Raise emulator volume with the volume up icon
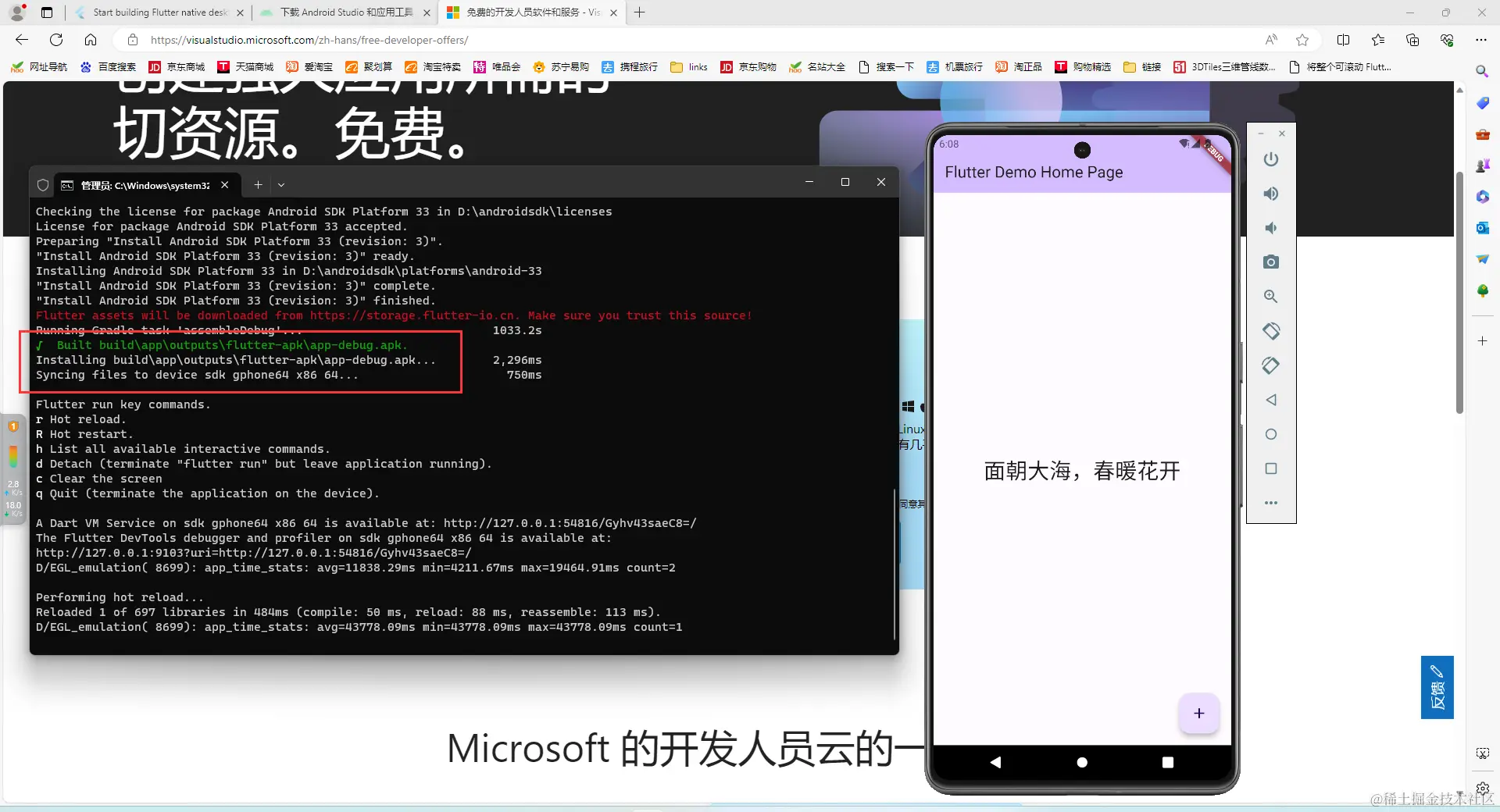 [1271, 194]
